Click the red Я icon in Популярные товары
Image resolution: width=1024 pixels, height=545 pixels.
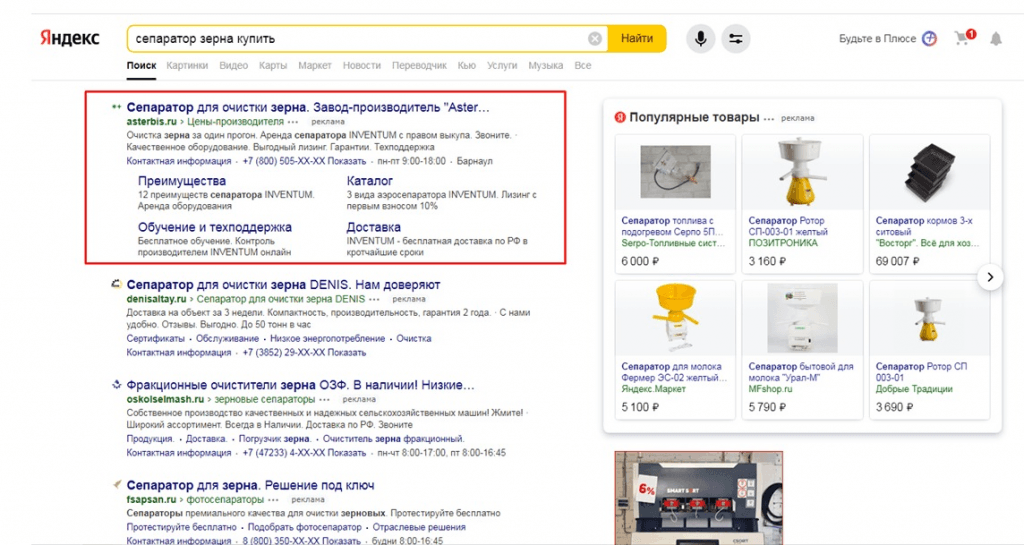pos(620,117)
